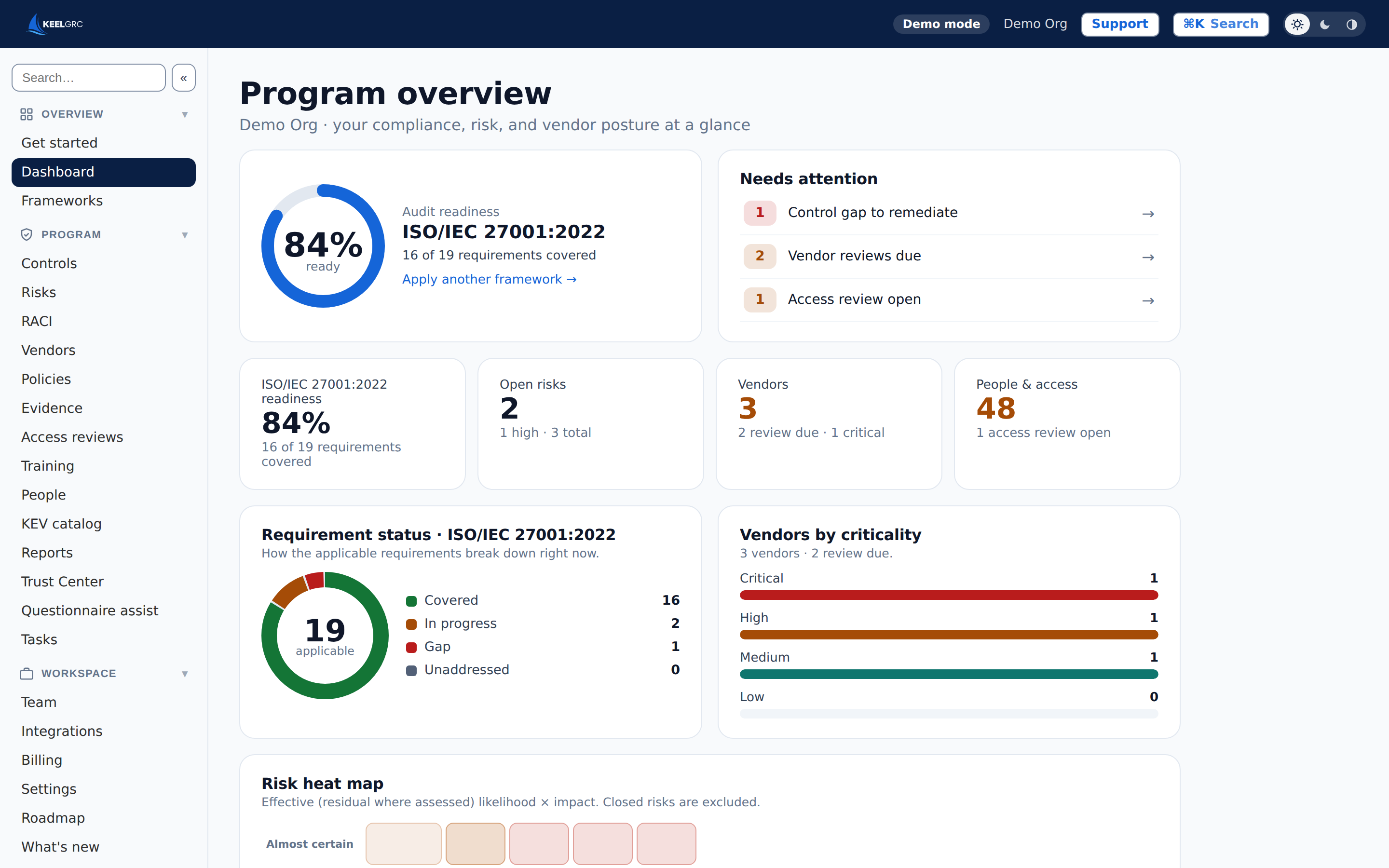This screenshot has width=1389, height=868.
Task: Switch to light theme sun icon
Action: pyautogui.click(x=1297, y=24)
